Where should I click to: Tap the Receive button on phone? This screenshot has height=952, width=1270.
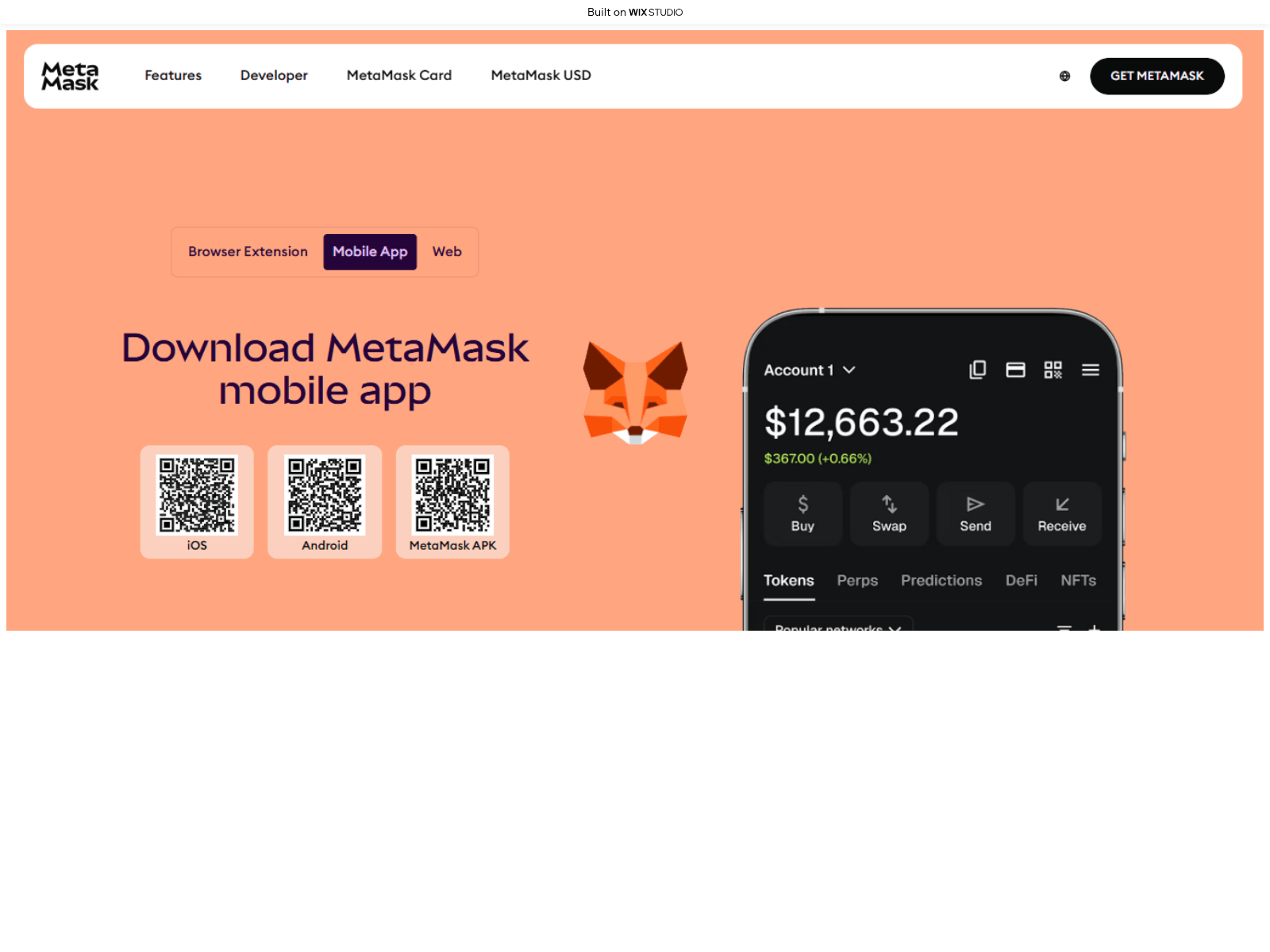1061,513
